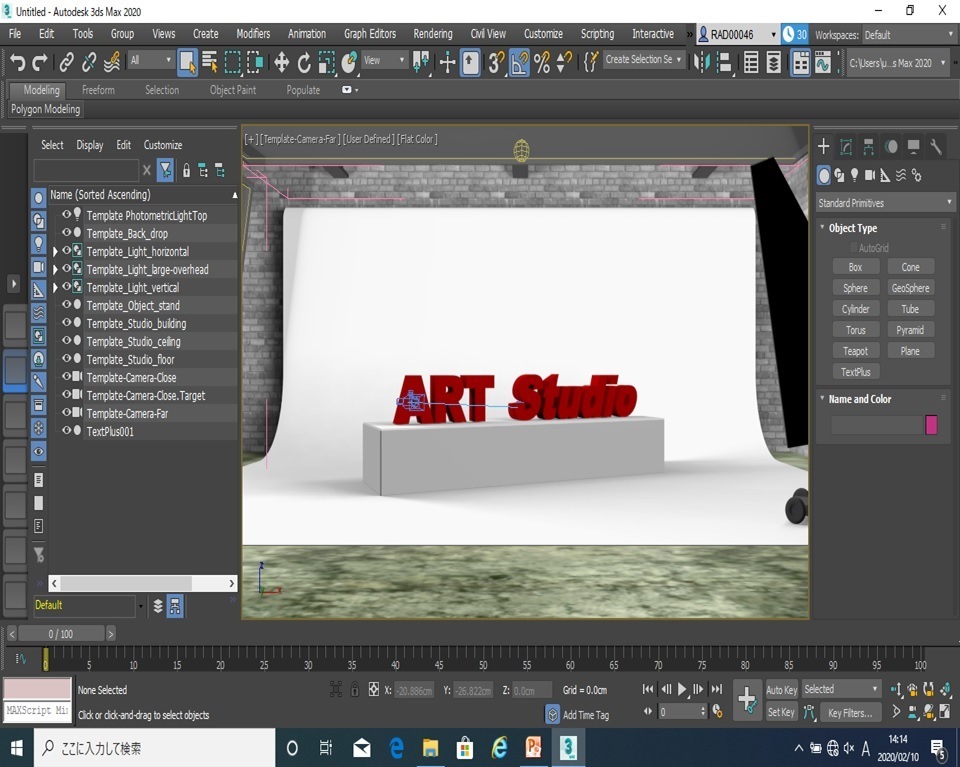The image size is (960, 767).
Task: Toggle Auto Key animation mode
Action: pos(781,690)
